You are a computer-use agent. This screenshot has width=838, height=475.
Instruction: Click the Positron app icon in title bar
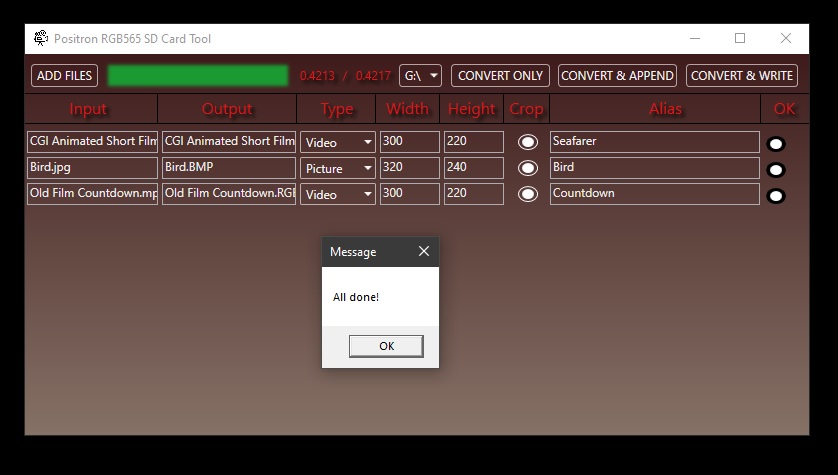click(x=41, y=38)
